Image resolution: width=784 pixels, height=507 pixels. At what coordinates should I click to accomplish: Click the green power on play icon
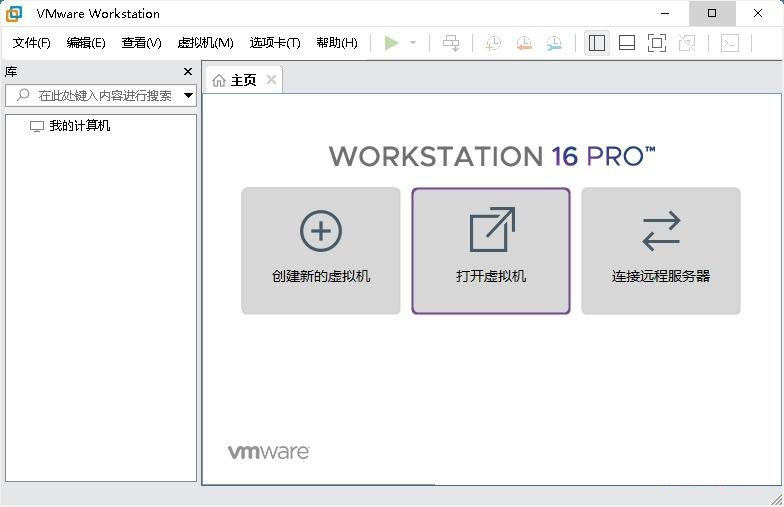(391, 43)
